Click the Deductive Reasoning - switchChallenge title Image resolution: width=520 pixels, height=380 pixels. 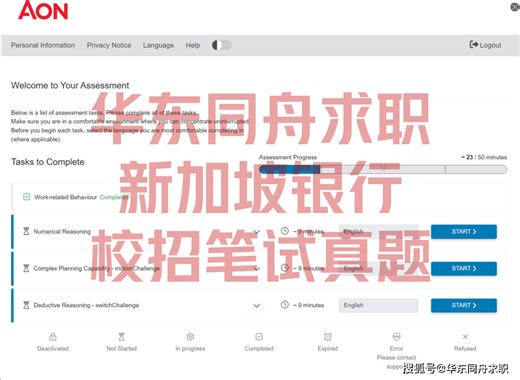pyautogui.click(x=86, y=305)
